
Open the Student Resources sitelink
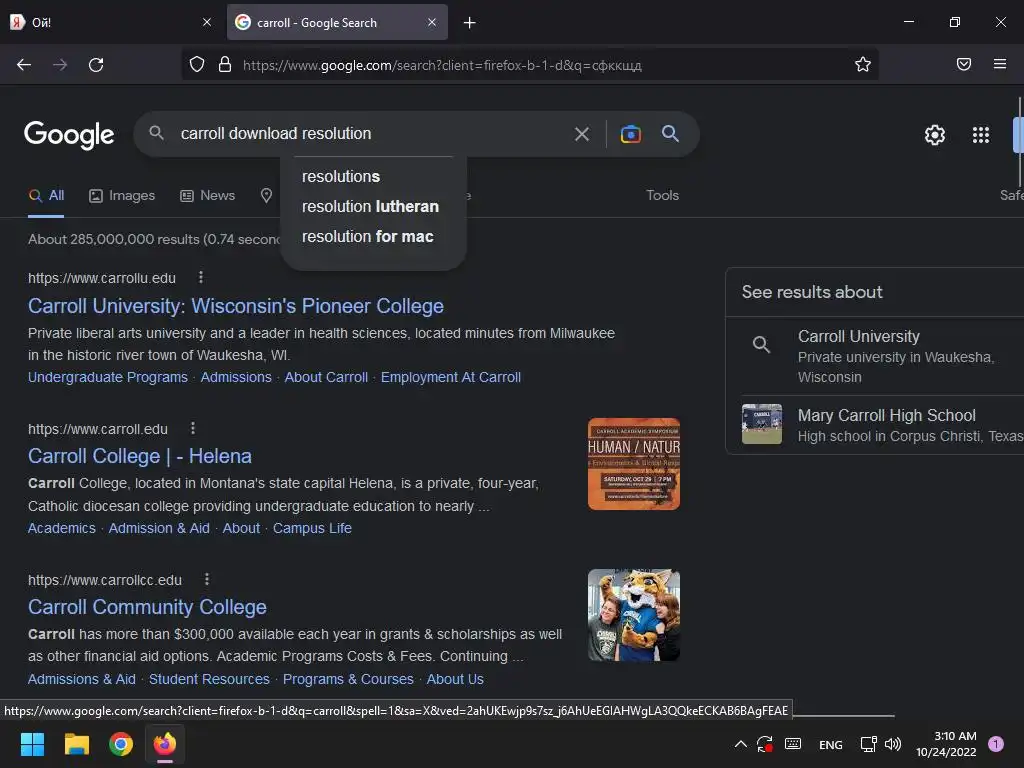[209, 679]
